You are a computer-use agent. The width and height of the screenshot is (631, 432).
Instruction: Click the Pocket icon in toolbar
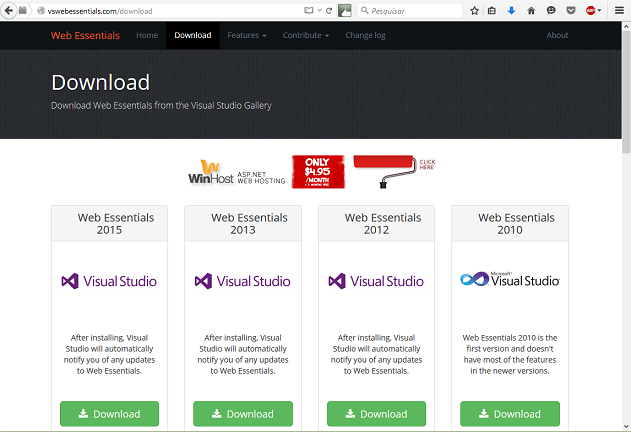(x=571, y=11)
